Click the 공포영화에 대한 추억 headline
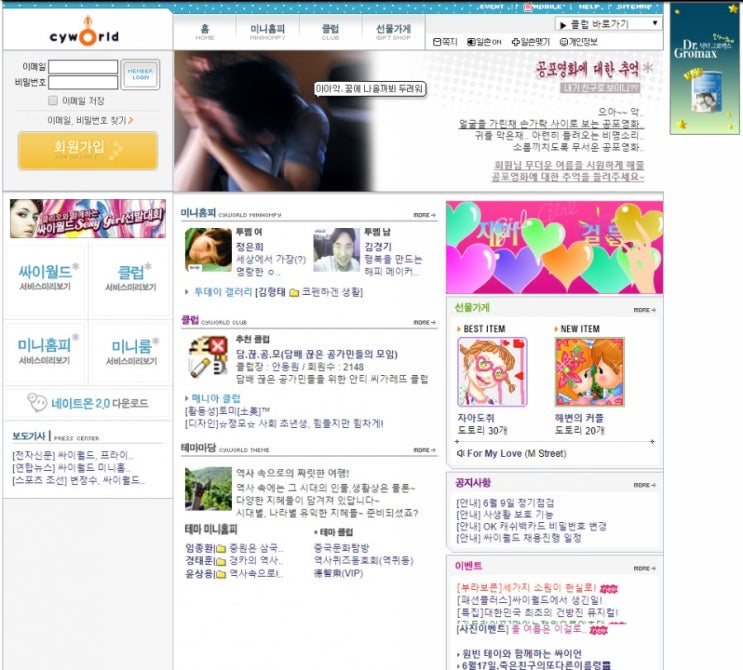Viewport: 743px width, 670px height. tap(587, 70)
